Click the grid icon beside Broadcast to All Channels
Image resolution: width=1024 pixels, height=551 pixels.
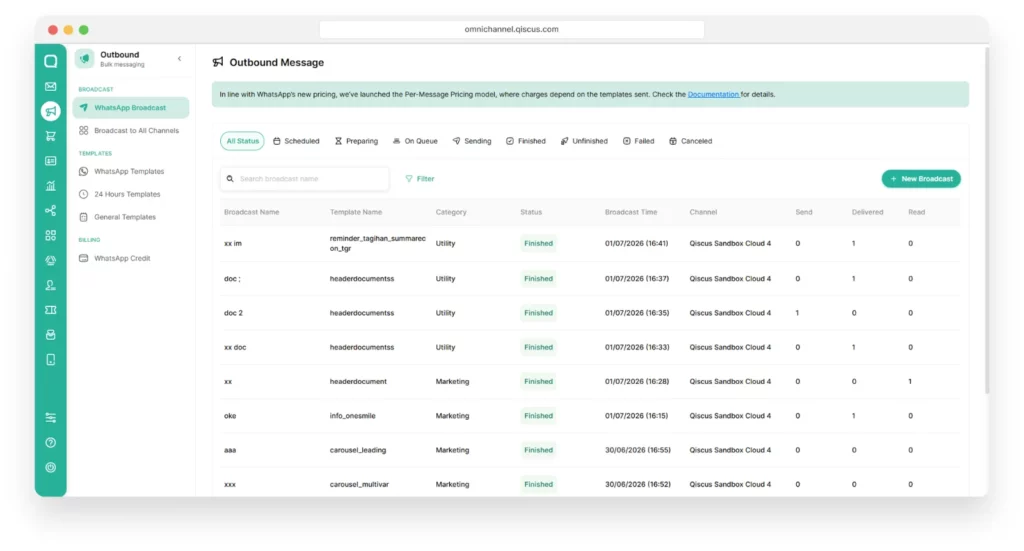[84, 131]
